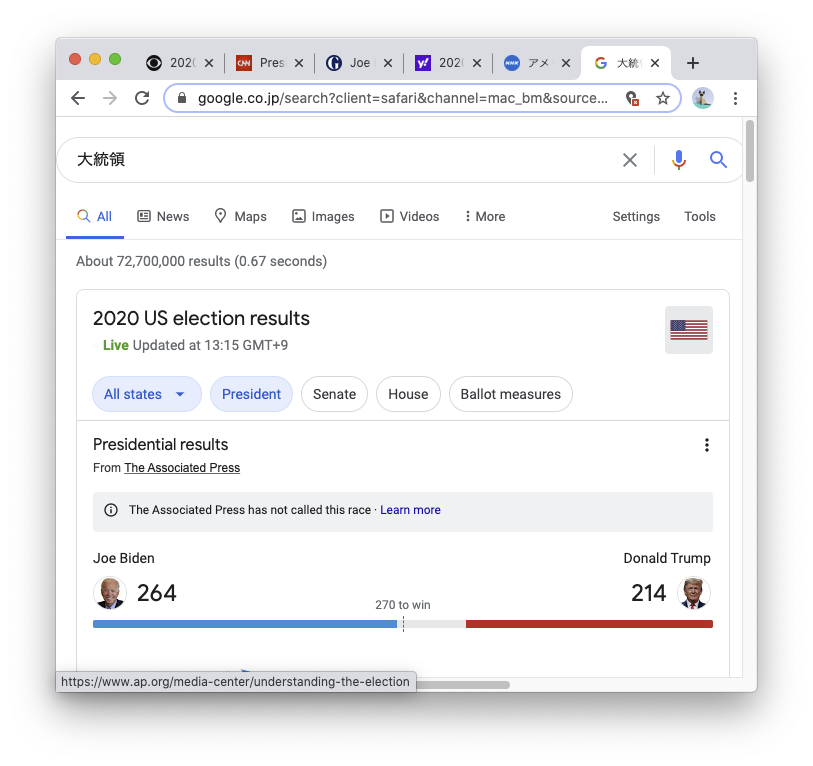Click the back navigation arrow
This screenshot has height=766, width=813.
(x=78, y=98)
